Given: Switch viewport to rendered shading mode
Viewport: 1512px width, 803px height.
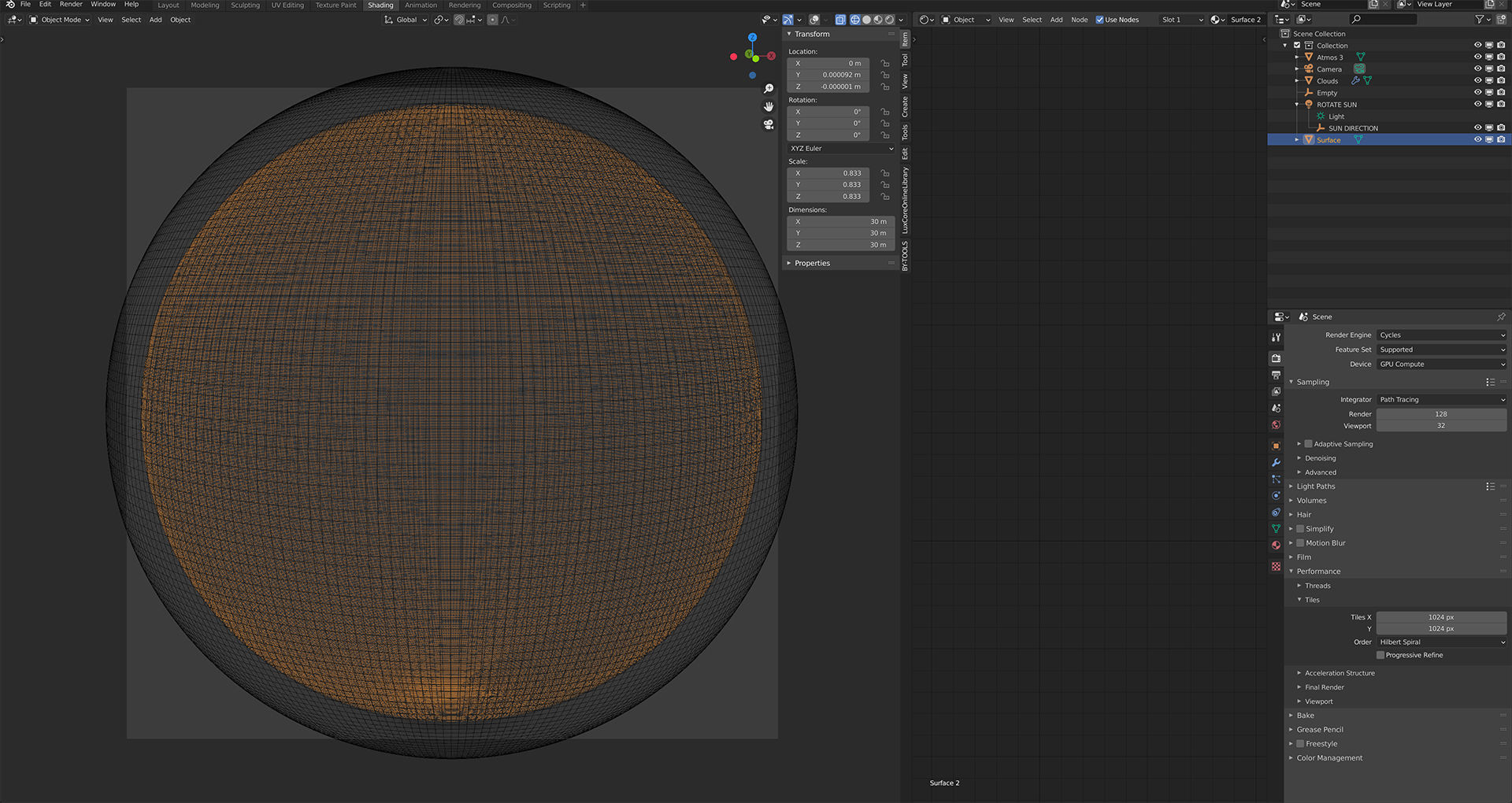Looking at the screenshot, I should coord(890,20).
